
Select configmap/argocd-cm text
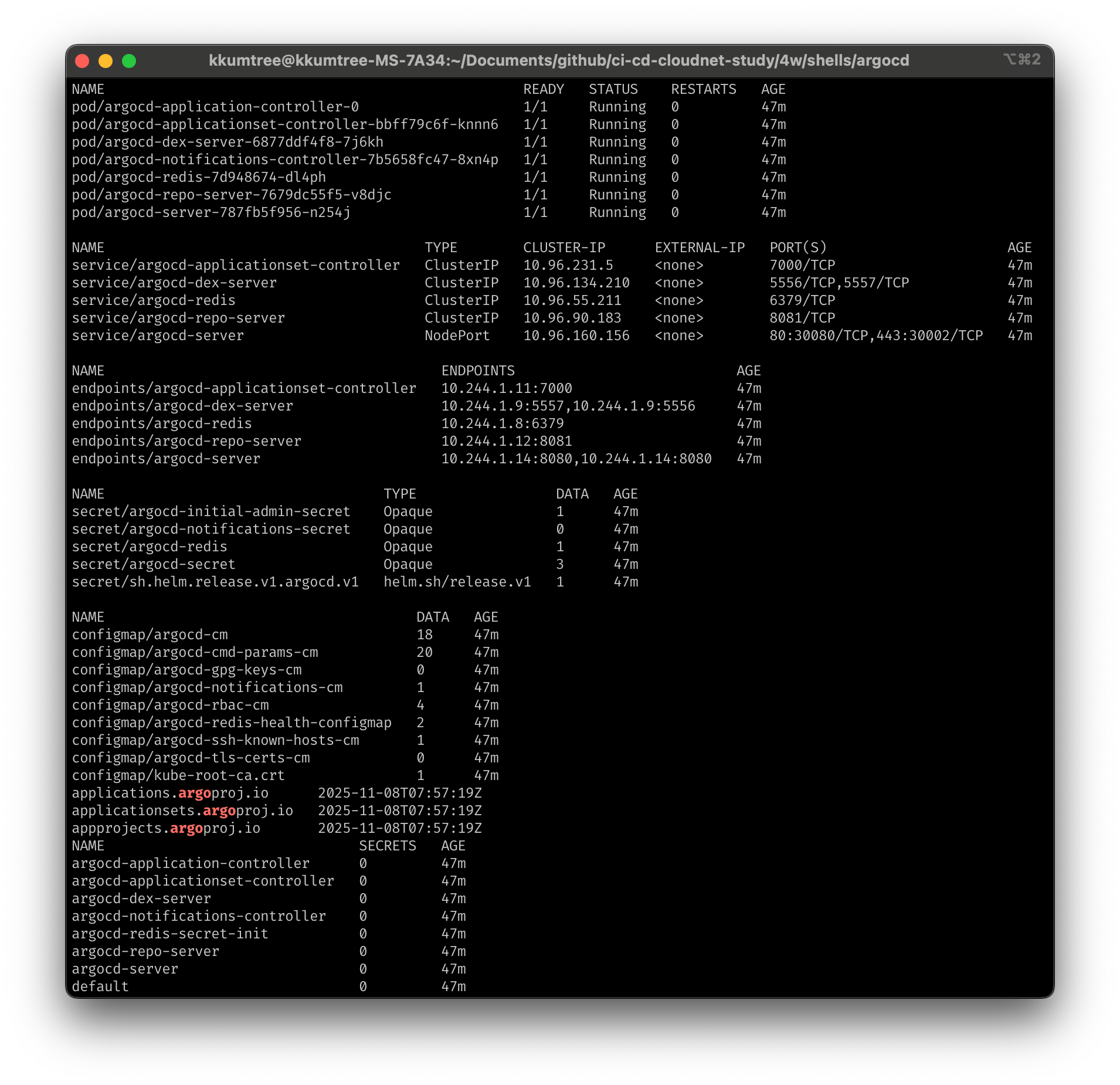(150, 635)
